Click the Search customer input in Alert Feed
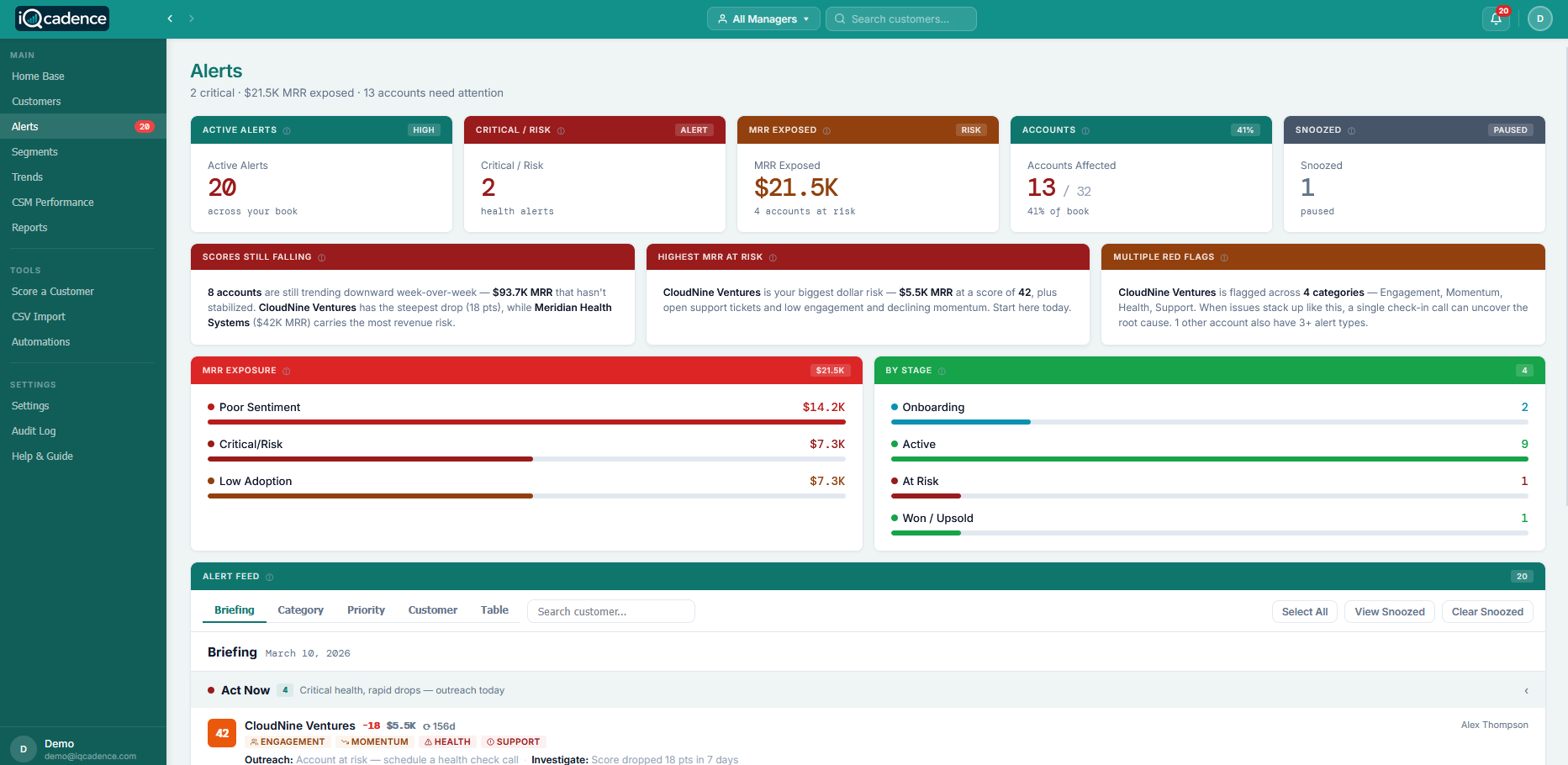Viewport: 1568px width, 765px height. coord(610,611)
